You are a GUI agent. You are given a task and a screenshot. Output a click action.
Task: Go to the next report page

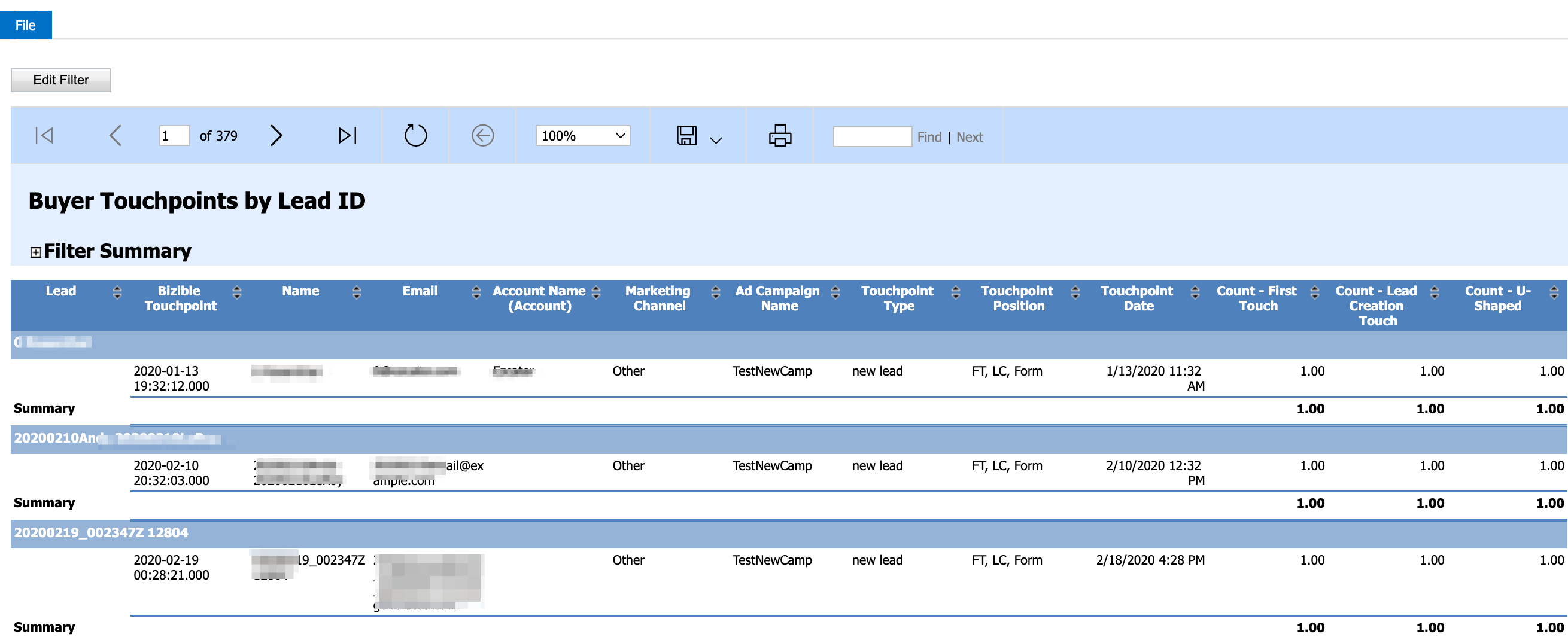[x=277, y=135]
